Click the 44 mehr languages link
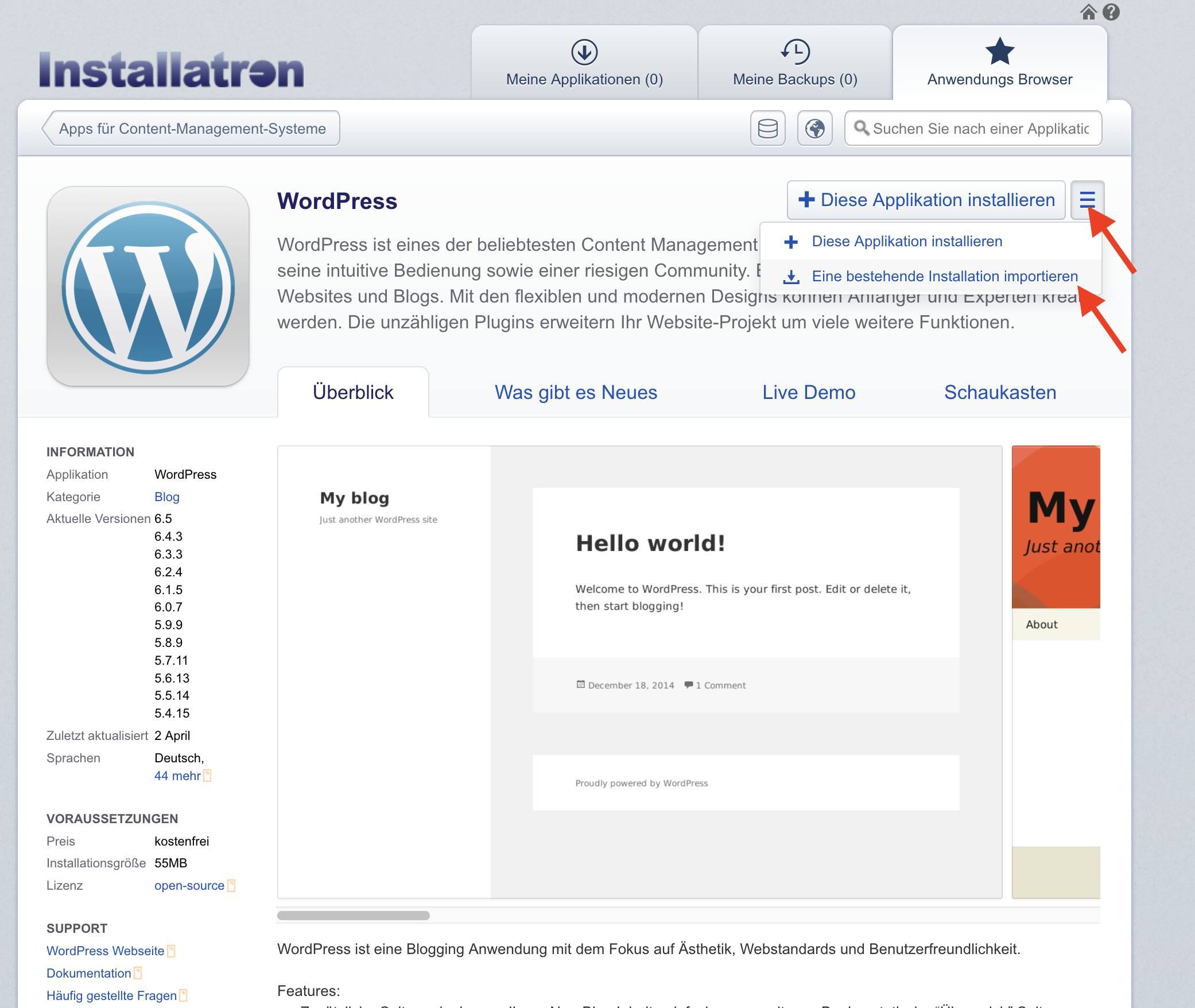 pyautogui.click(x=177, y=776)
